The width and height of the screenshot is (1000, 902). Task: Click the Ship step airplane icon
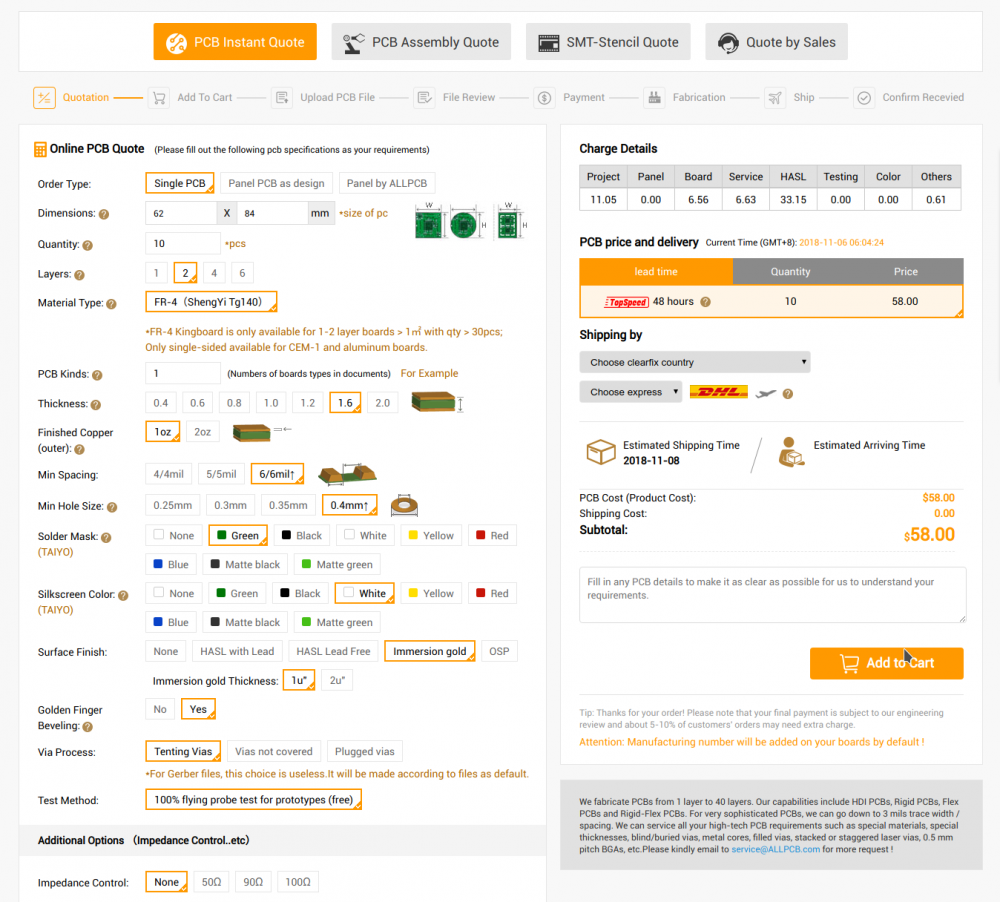coord(775,98)
